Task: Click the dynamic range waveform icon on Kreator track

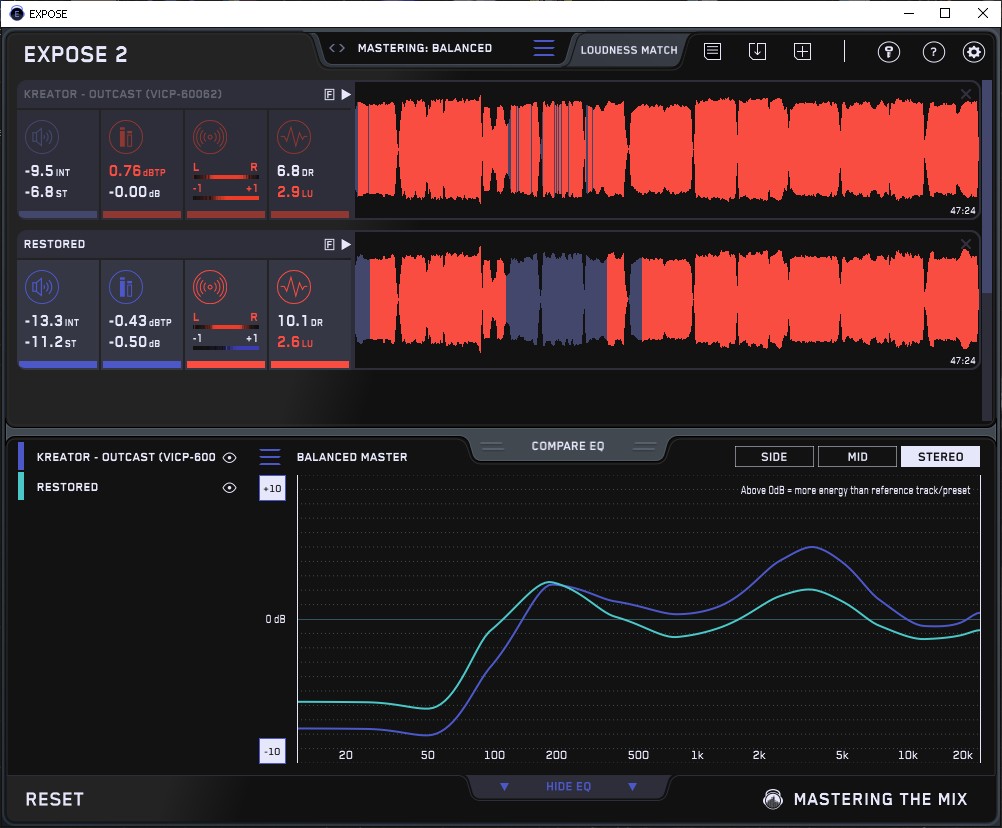Action: (x=293, y=137)
